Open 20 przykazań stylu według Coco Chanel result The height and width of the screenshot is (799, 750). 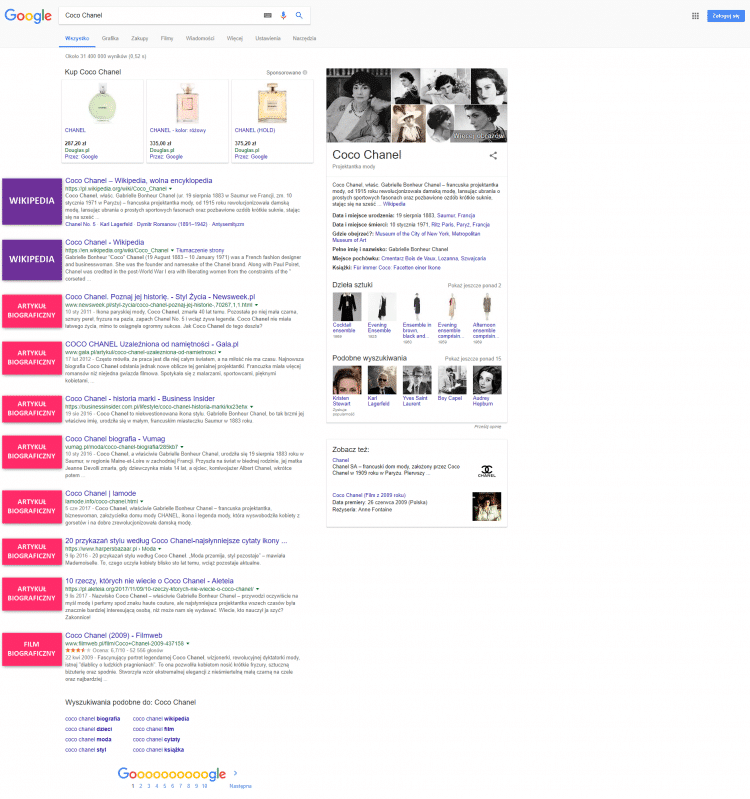coord(176,541)
